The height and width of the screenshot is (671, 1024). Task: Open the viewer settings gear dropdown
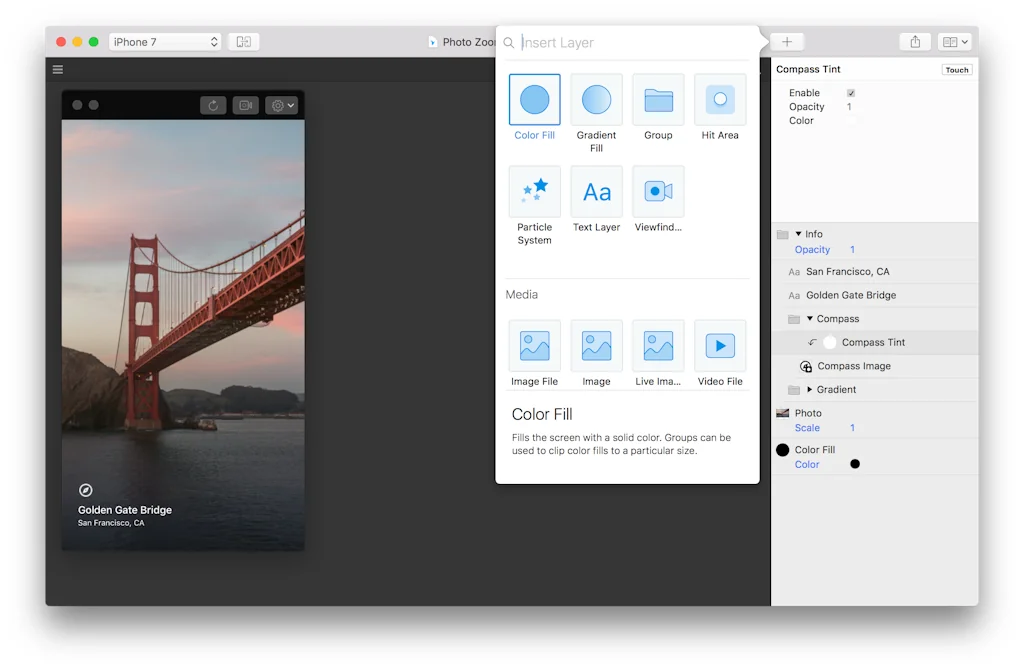(x=281, y=105)
